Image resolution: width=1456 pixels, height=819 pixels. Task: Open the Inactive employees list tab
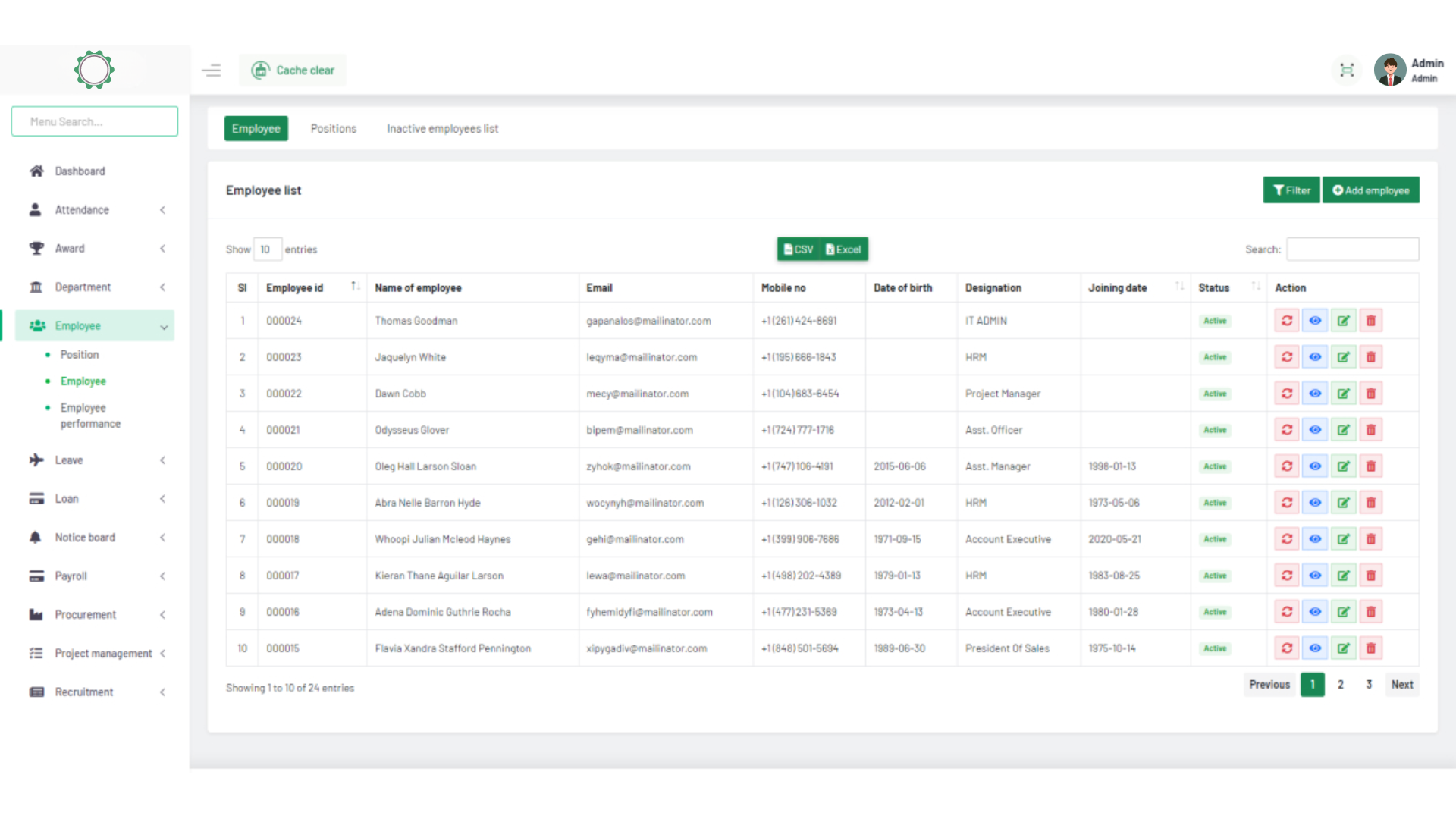click(x=442, y=129)
